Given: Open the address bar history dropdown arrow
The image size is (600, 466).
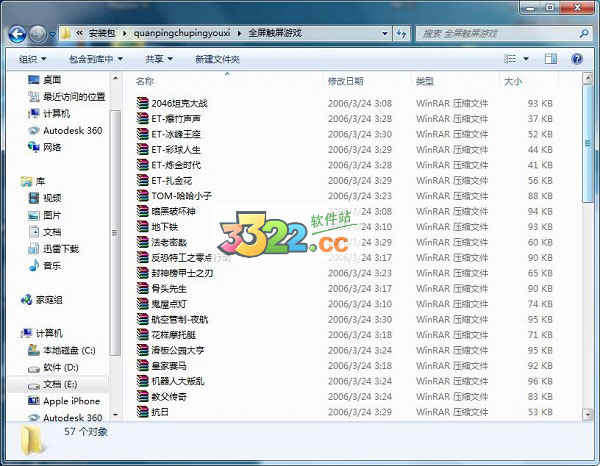Looking at the screenshot, I should coord(385,34).
